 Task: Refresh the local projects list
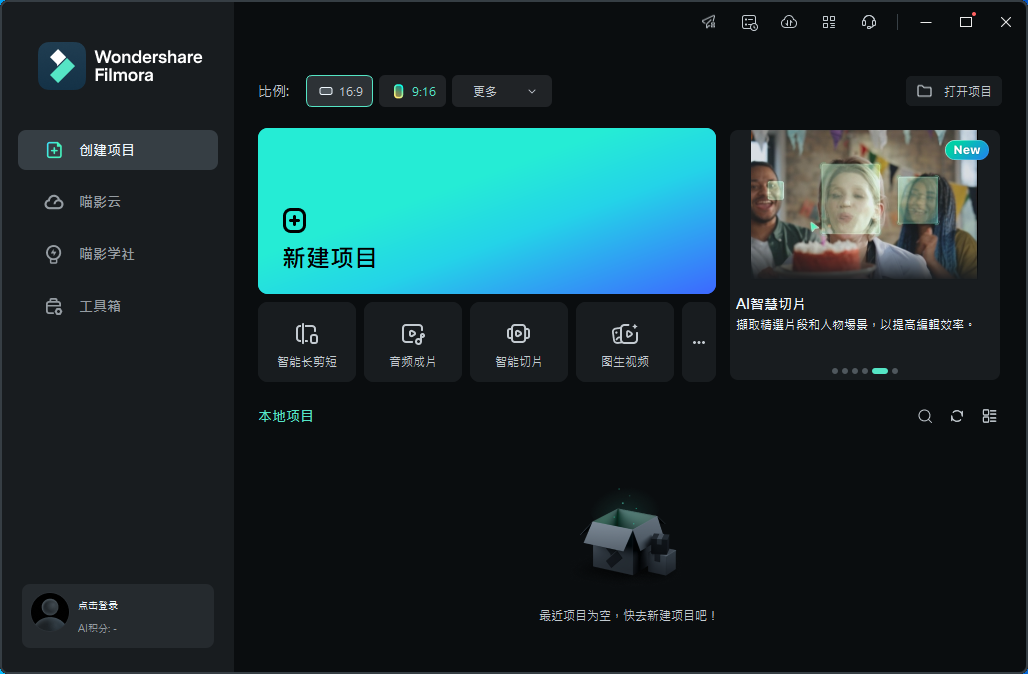click(x=957, y=416)
